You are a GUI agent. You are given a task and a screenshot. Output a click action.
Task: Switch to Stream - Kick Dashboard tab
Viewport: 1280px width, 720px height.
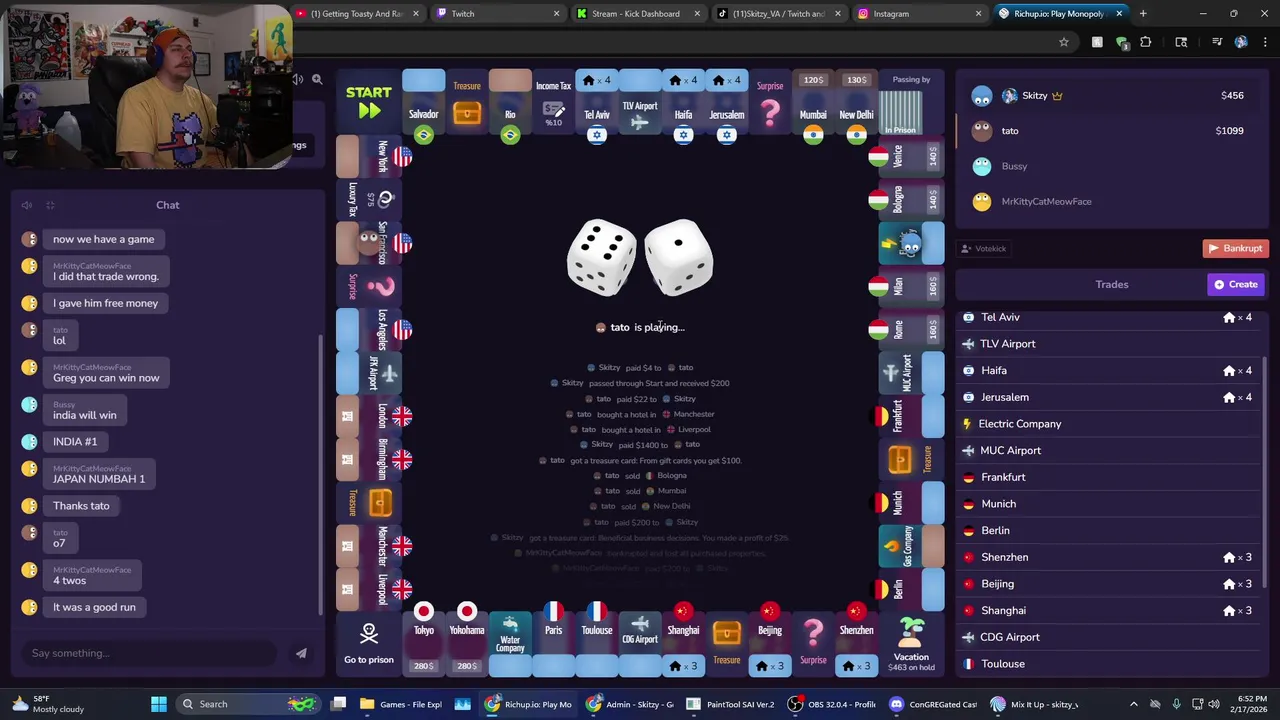[639, 14]
